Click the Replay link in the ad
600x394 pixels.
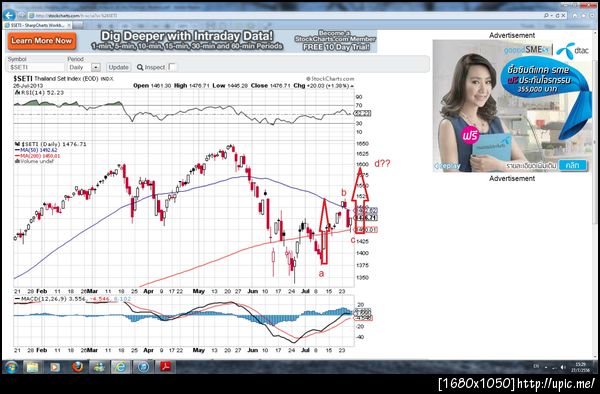tap(447, 166)
